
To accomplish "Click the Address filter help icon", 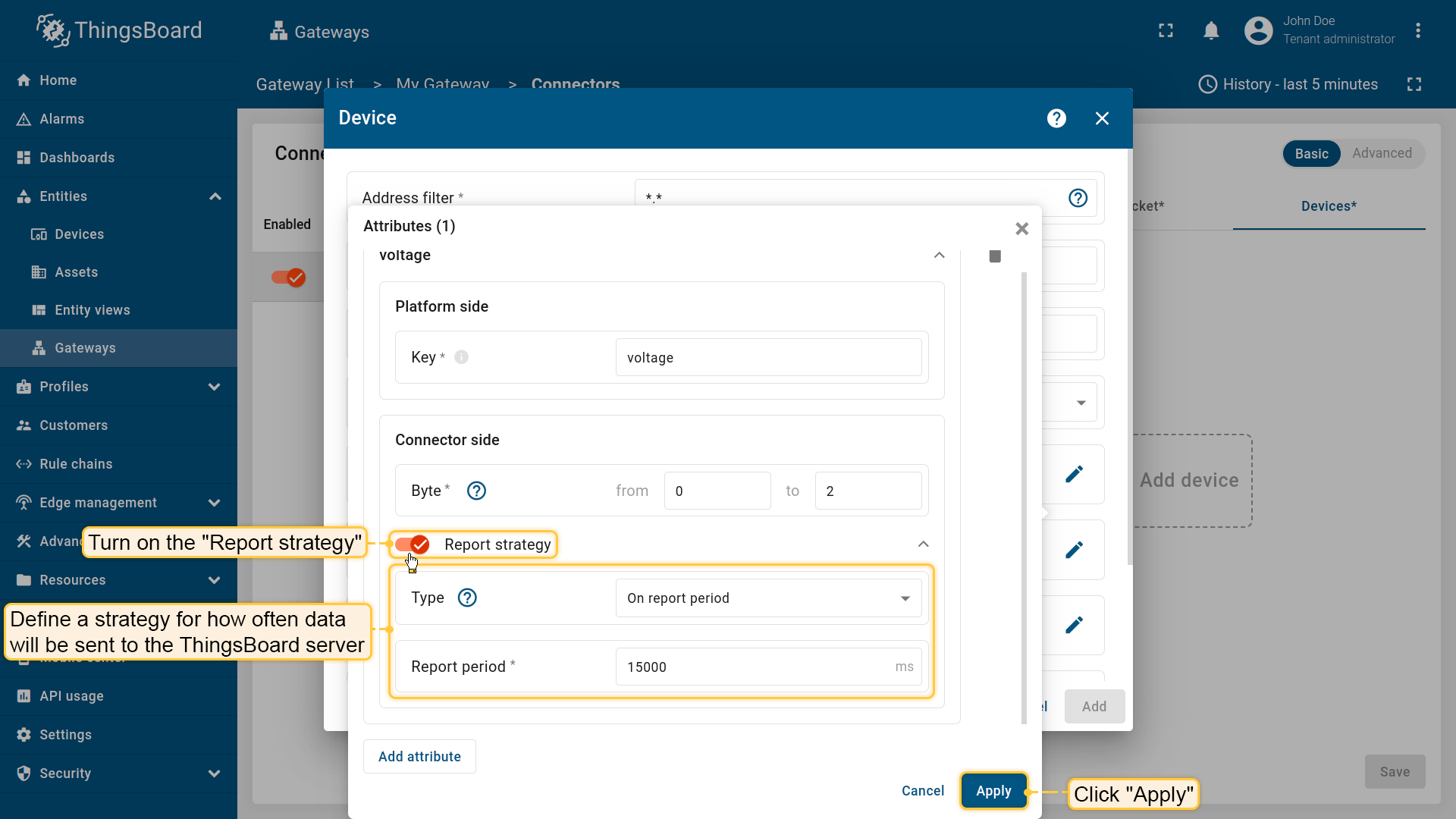I will click(x=1078, y=198).
